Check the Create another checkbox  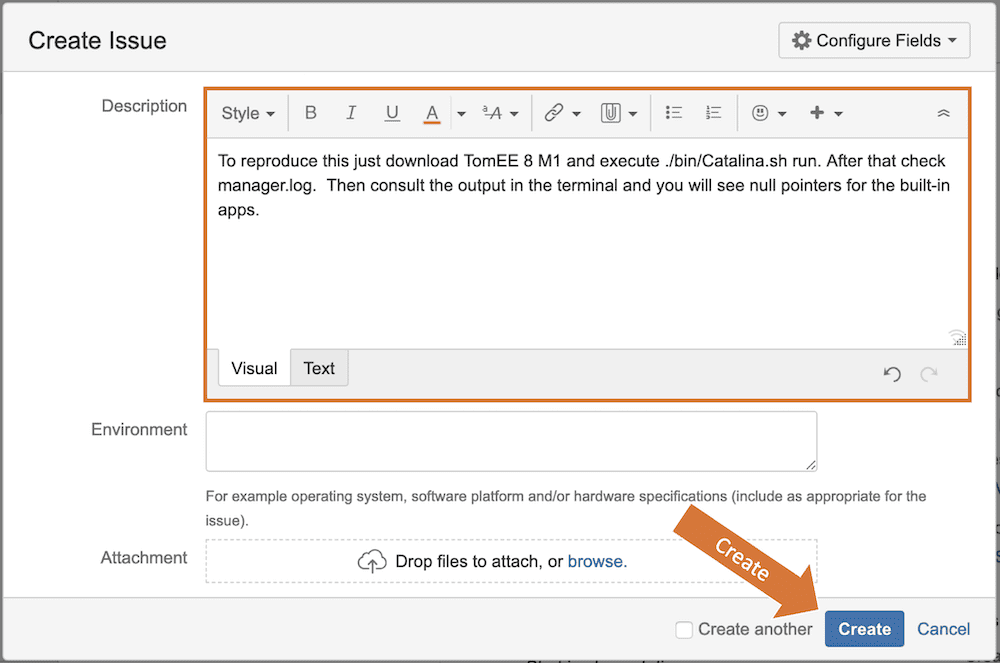[684, 629]
